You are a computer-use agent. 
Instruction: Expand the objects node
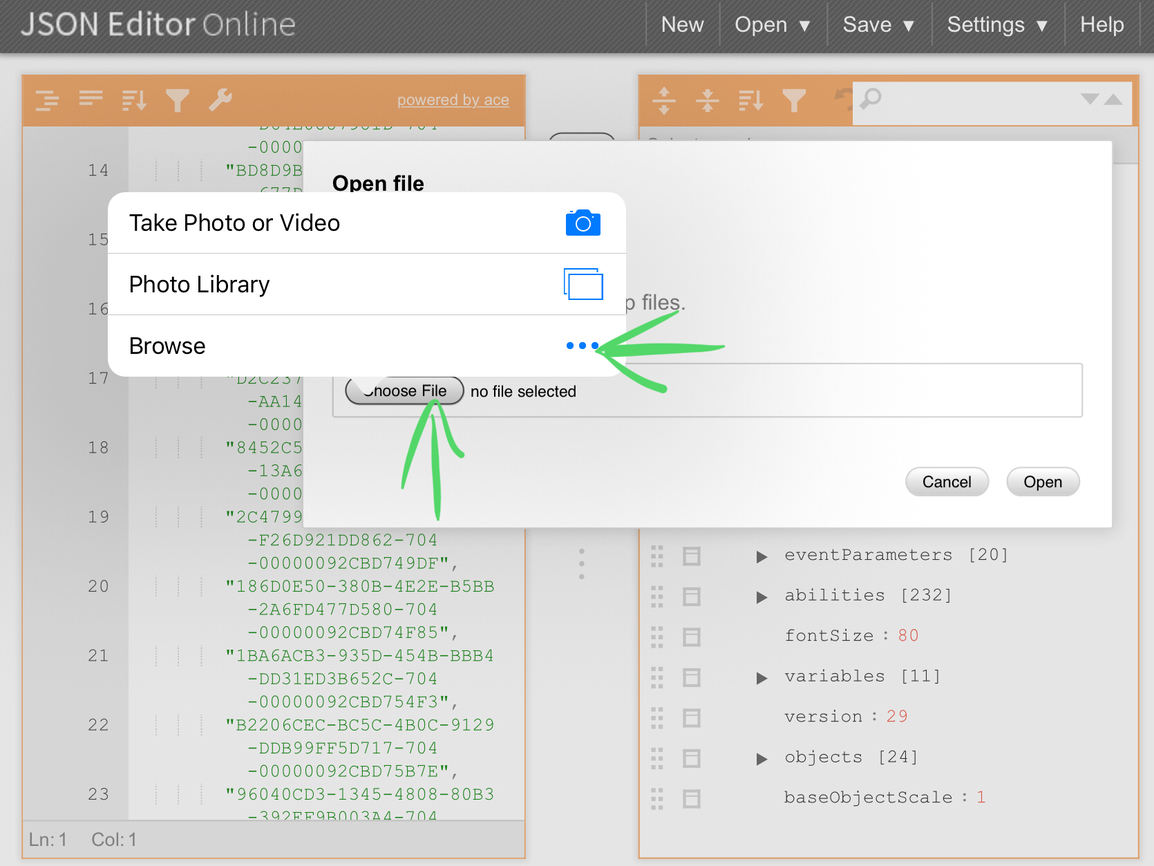coord(762,759)
